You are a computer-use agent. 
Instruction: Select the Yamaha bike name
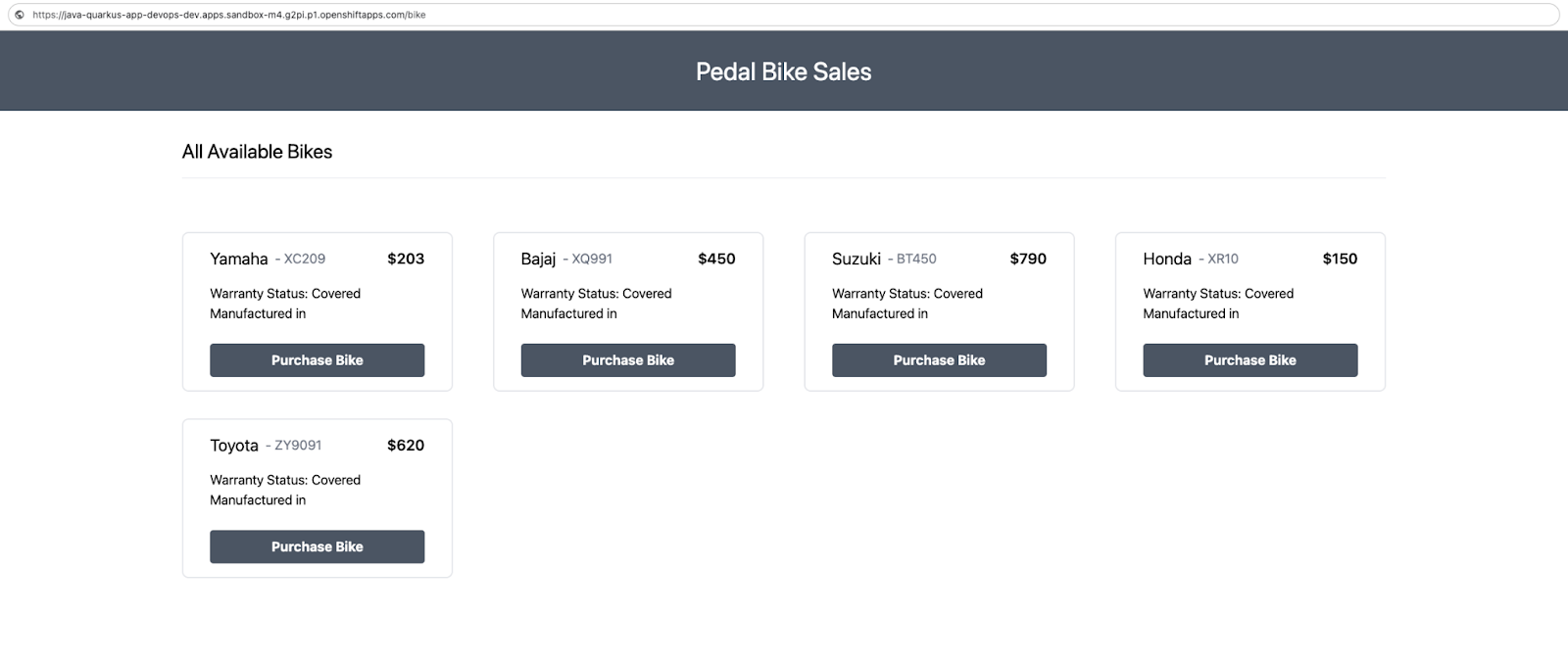coord(239,259)
